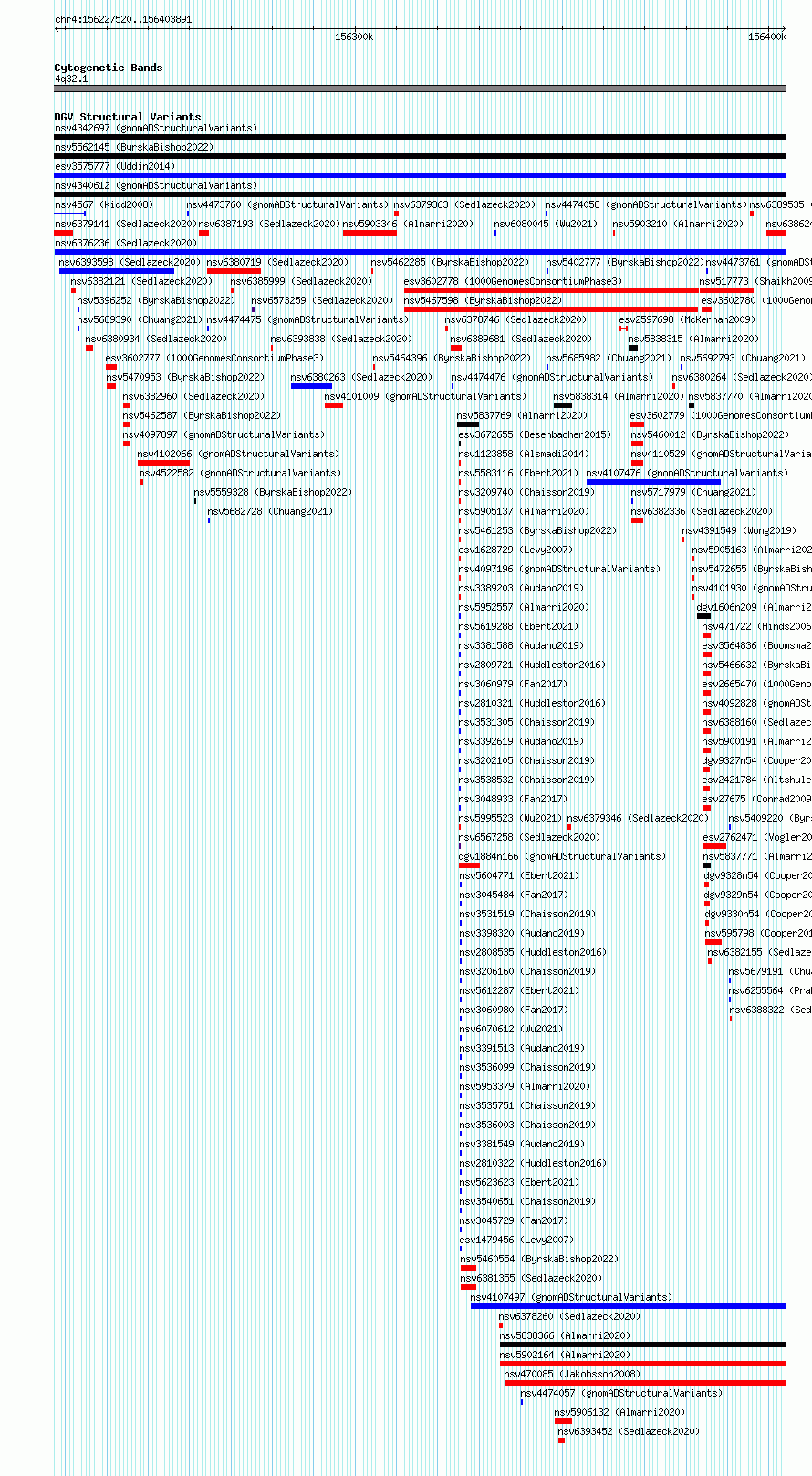812x1476 pixels.
Task: Click the nsv470085 (Jakobsson2008) label
Action: tap(573, 1374)
